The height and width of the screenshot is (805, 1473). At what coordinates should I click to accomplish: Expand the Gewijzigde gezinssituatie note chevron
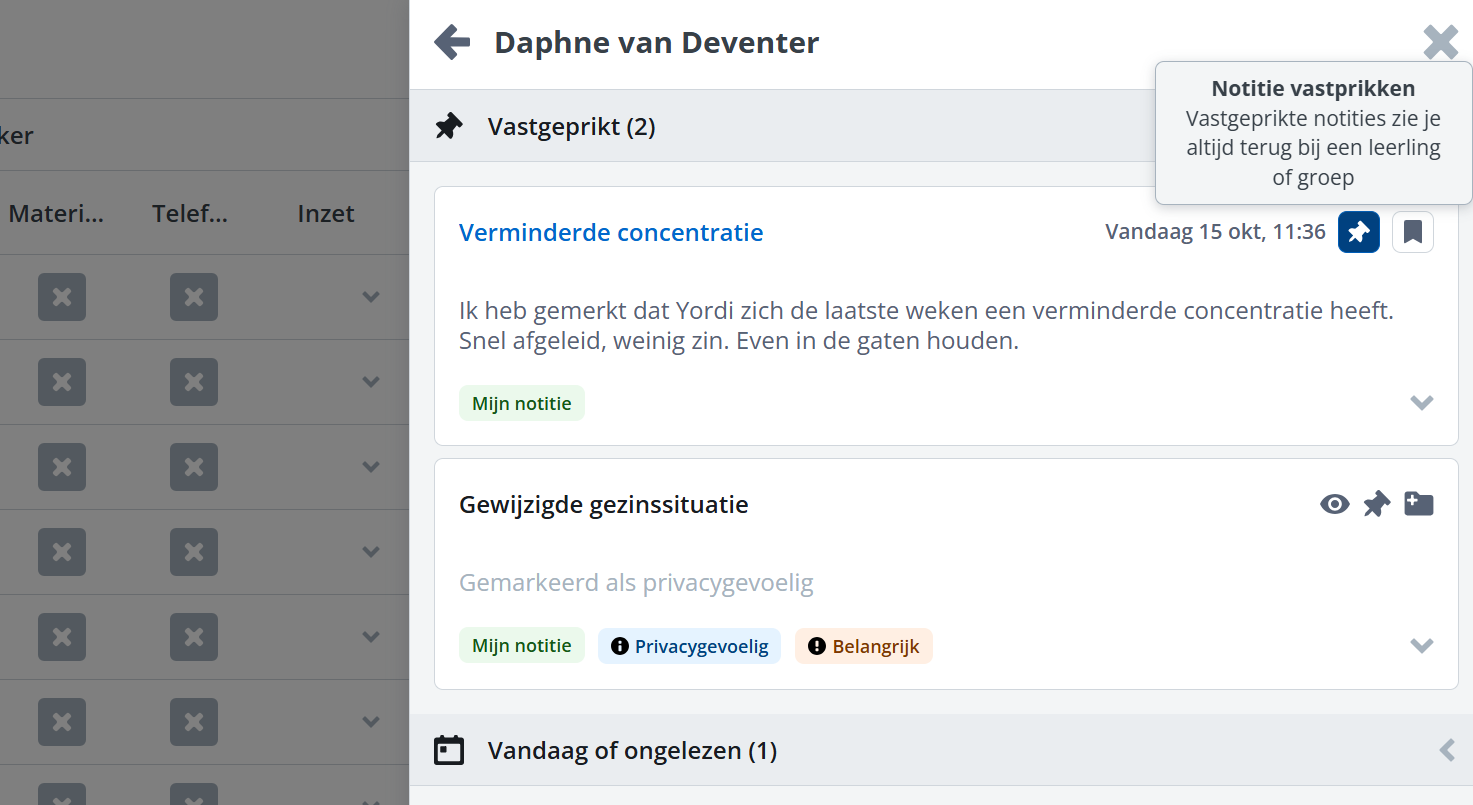[1421, 645]
